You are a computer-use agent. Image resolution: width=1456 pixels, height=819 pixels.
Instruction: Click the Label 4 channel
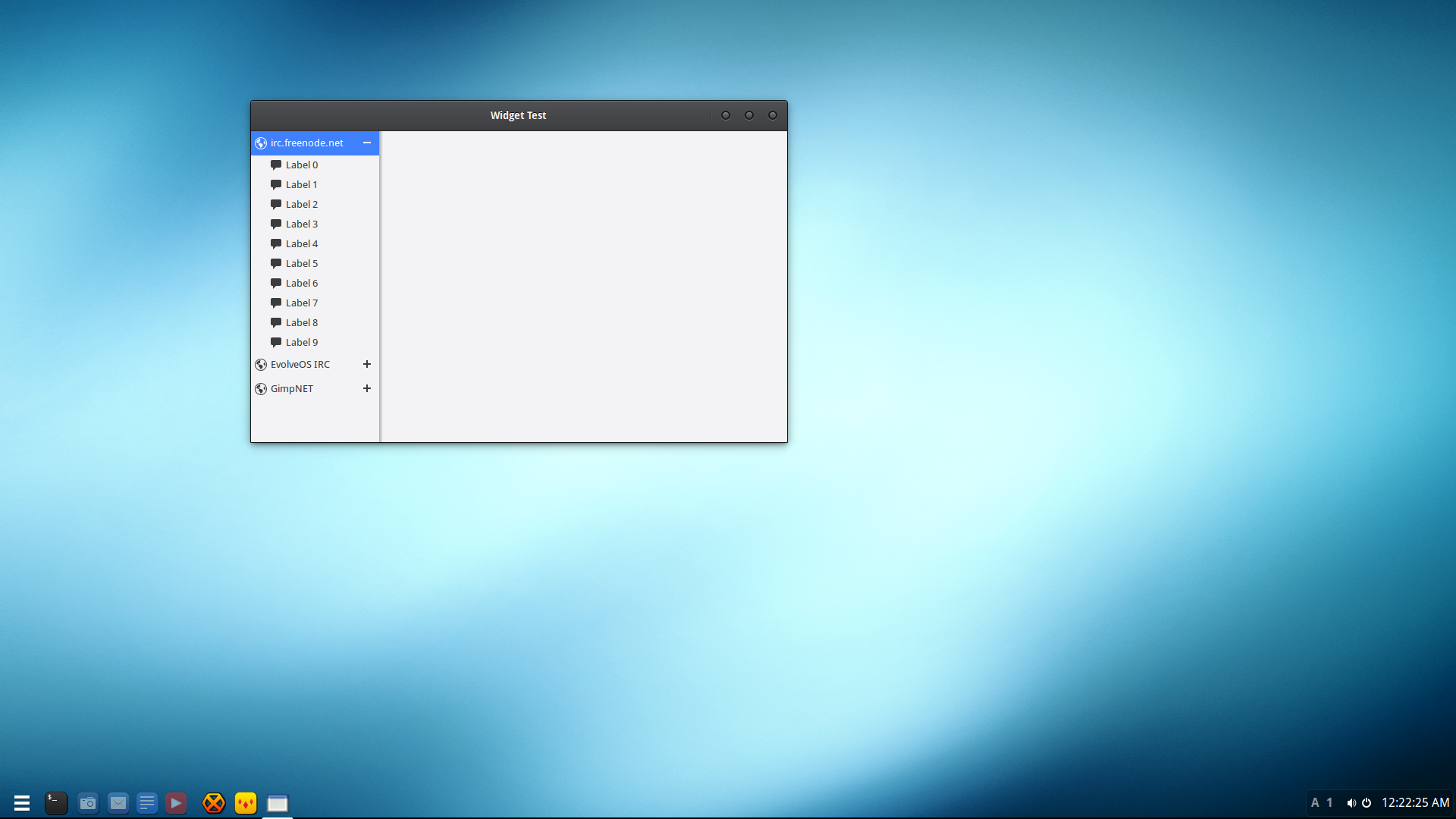pos(315,243)
